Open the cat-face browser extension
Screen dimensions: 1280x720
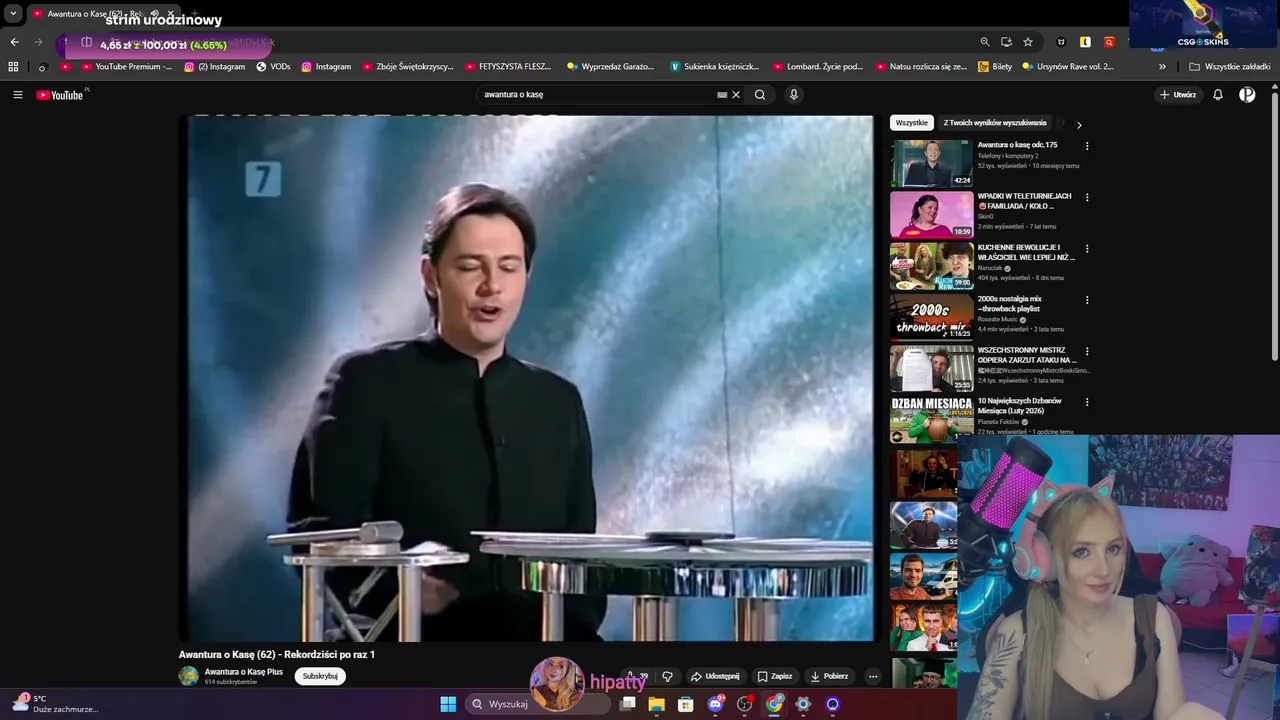point(1061,42)
